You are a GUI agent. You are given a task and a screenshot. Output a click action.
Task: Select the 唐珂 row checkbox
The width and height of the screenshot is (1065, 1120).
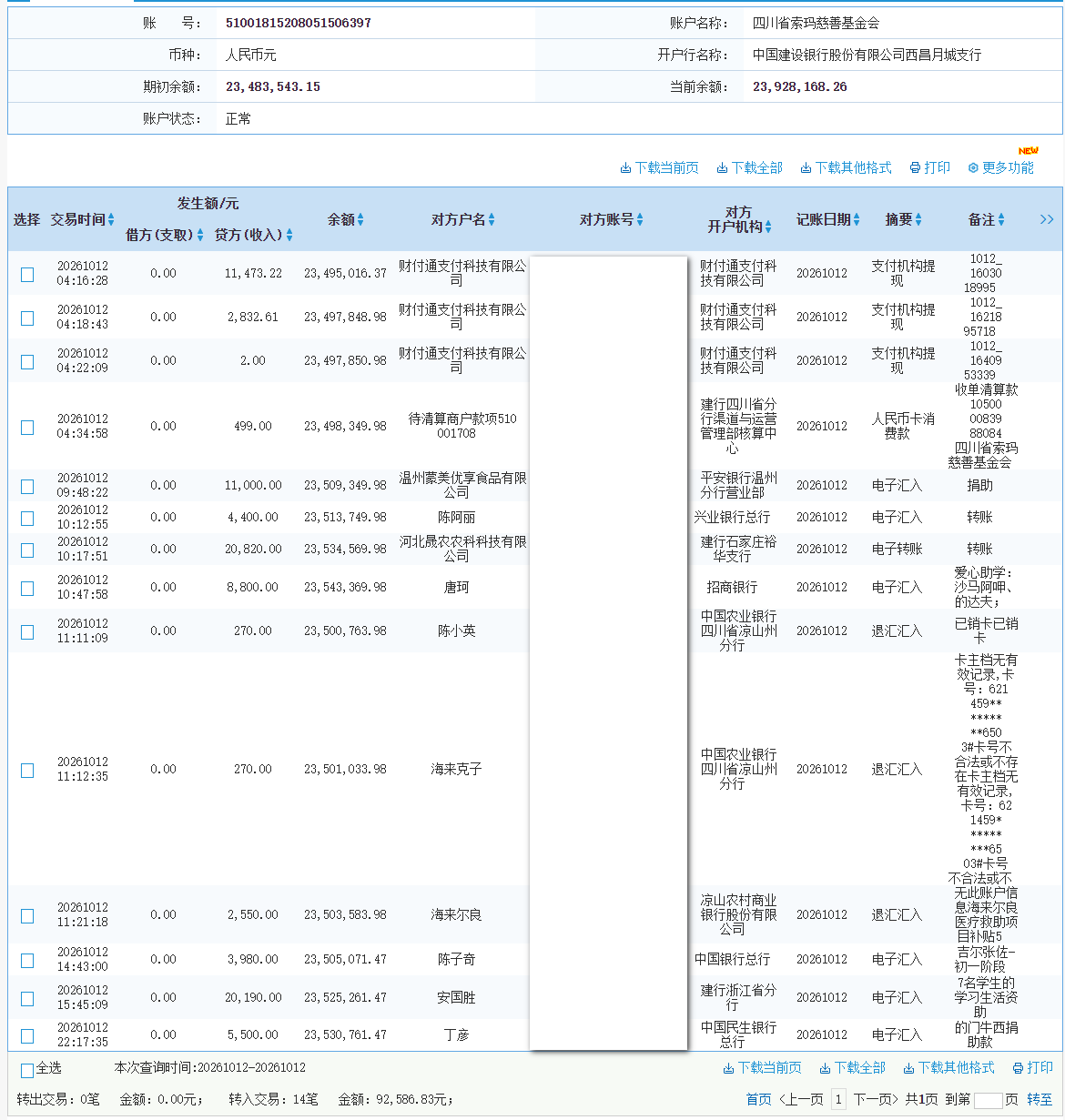point(27,588)
